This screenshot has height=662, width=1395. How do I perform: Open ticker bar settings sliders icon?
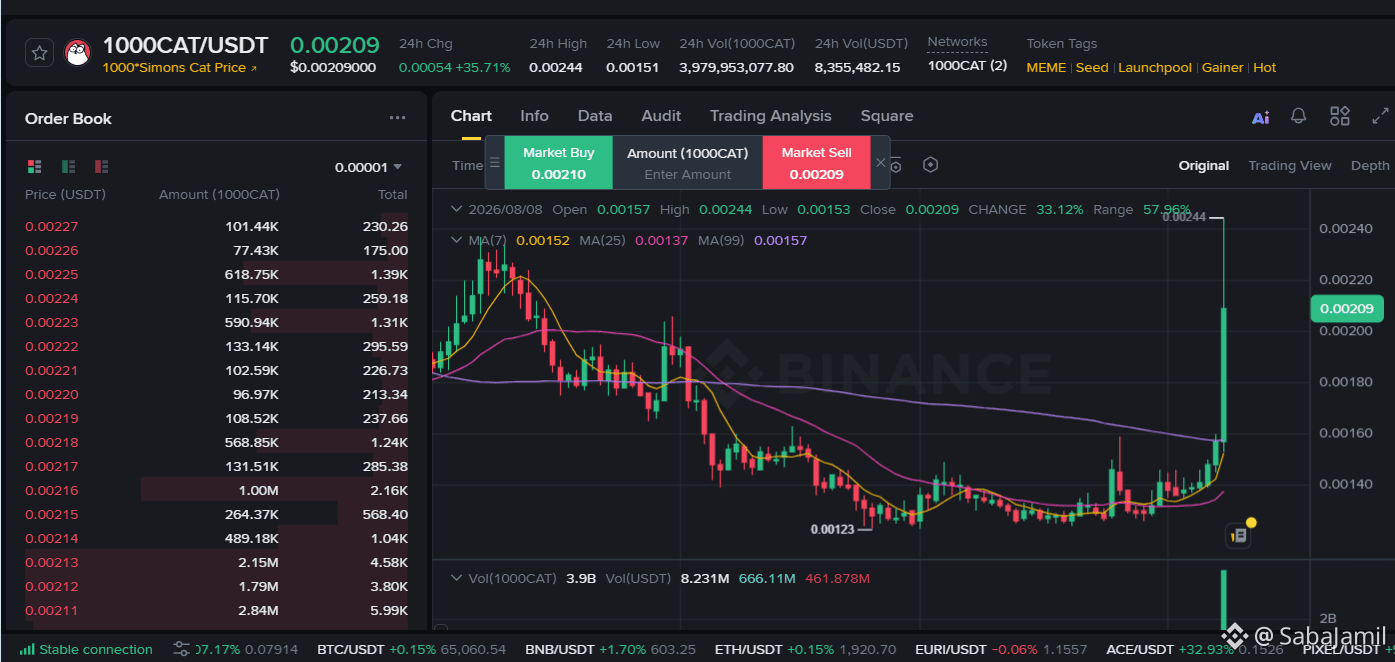coord(181,649)
